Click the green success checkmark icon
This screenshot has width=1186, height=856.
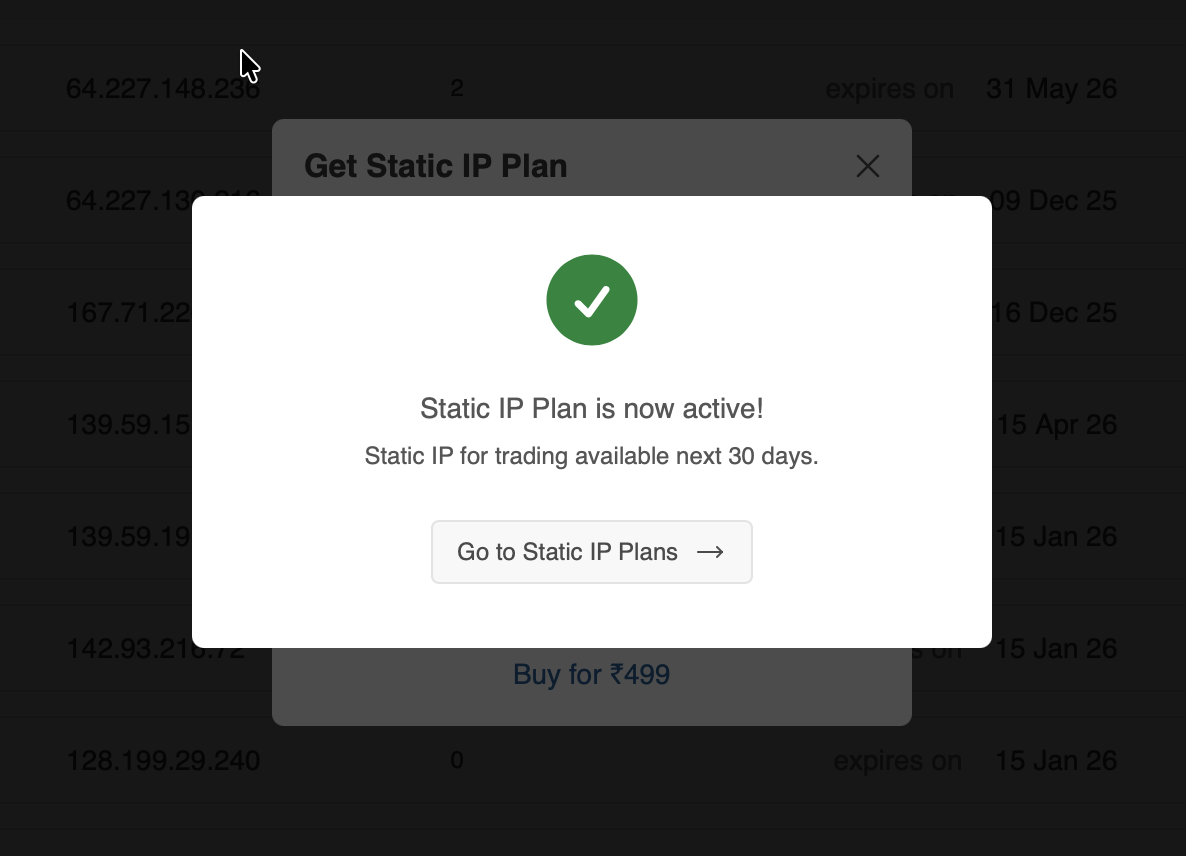pos(591,299)
